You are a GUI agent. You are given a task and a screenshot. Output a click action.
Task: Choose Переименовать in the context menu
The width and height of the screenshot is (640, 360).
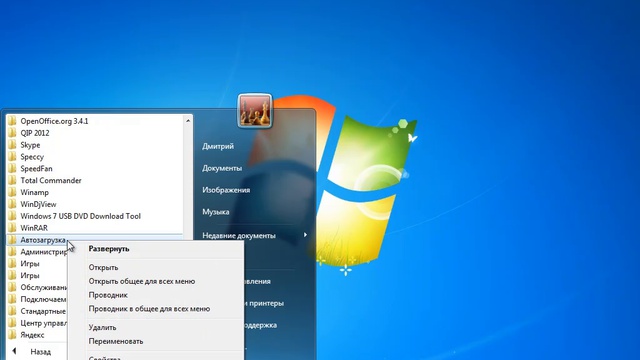(x=116, y=341)
